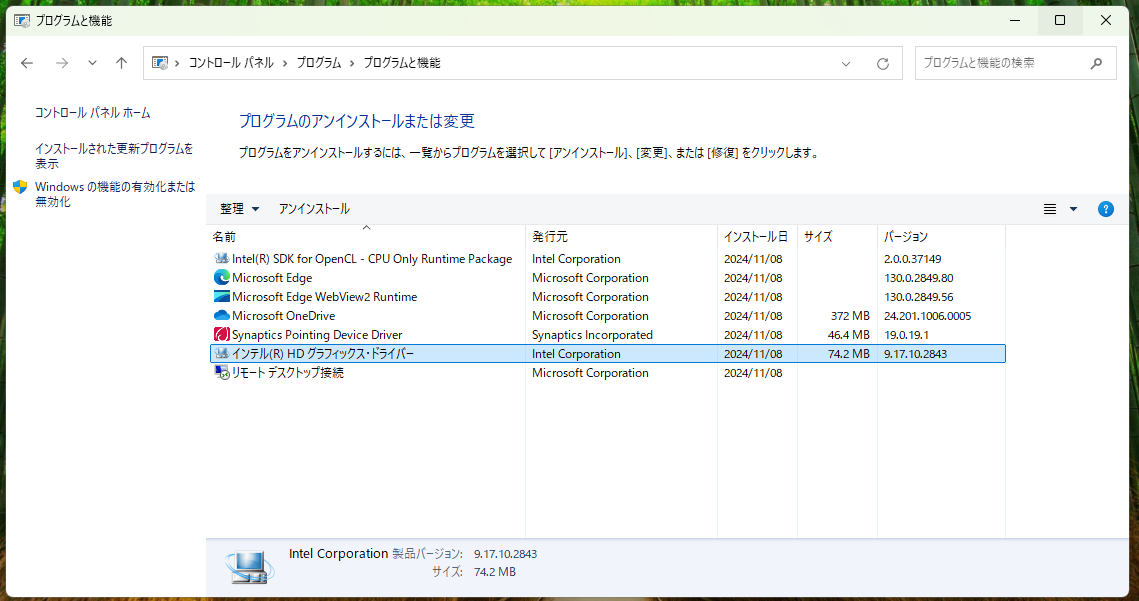1139x601 pixels.
Task: Open the address bar history dropdown
Action: (x=846, y=64)
